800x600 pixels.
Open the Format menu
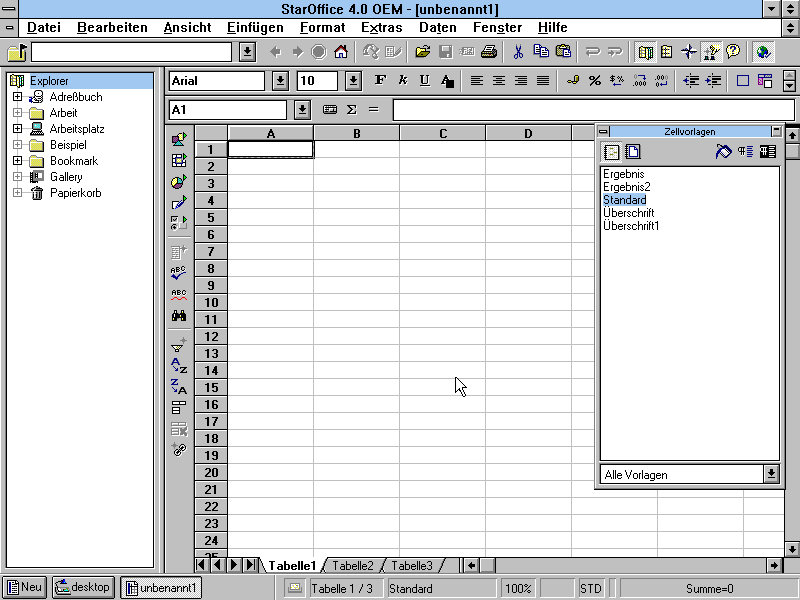(322, 28)
